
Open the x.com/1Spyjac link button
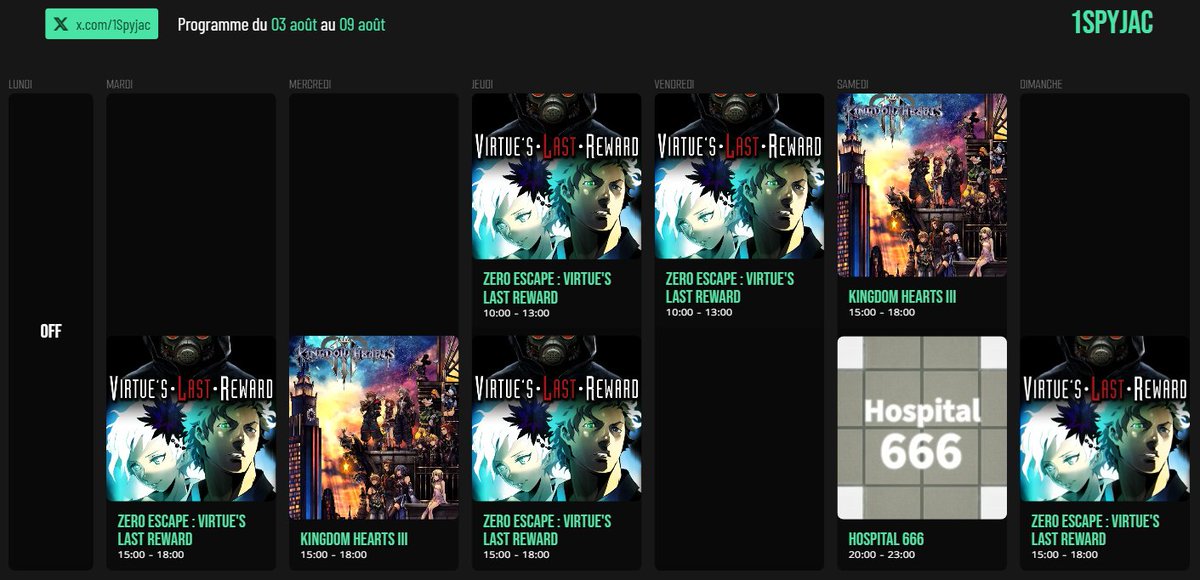[101, 24]
